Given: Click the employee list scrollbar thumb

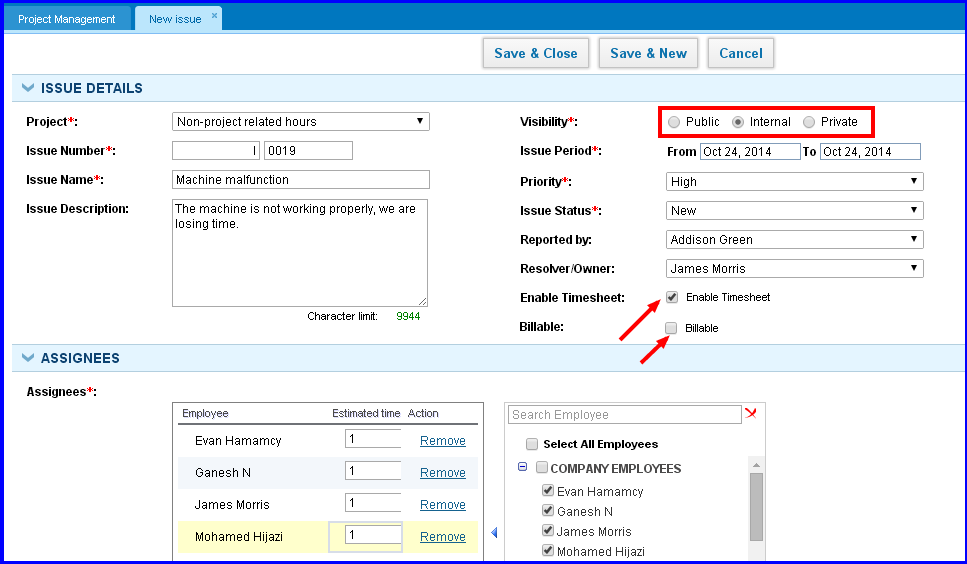Looking at the screenshot, I should pos(756,507).
